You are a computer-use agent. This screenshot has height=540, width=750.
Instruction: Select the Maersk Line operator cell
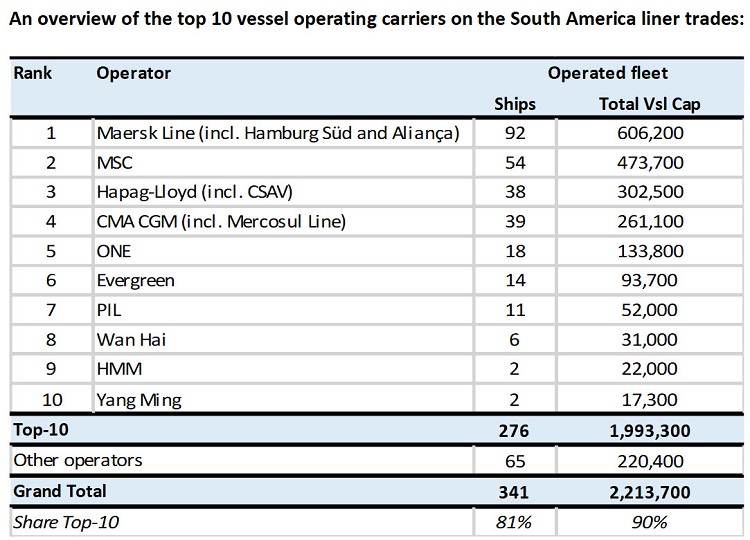283,133
